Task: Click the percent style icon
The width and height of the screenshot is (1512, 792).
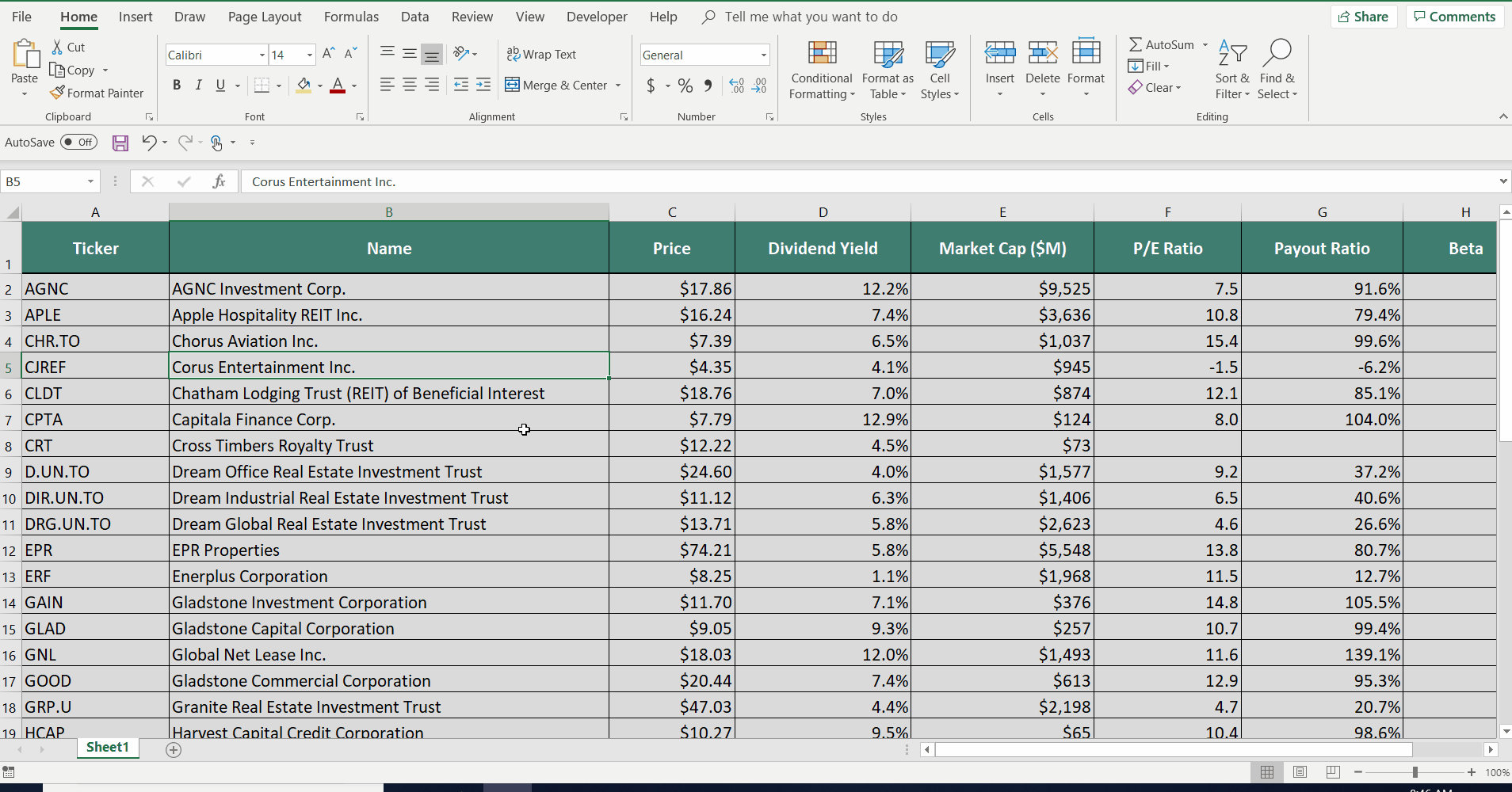Action: (685, 86)
